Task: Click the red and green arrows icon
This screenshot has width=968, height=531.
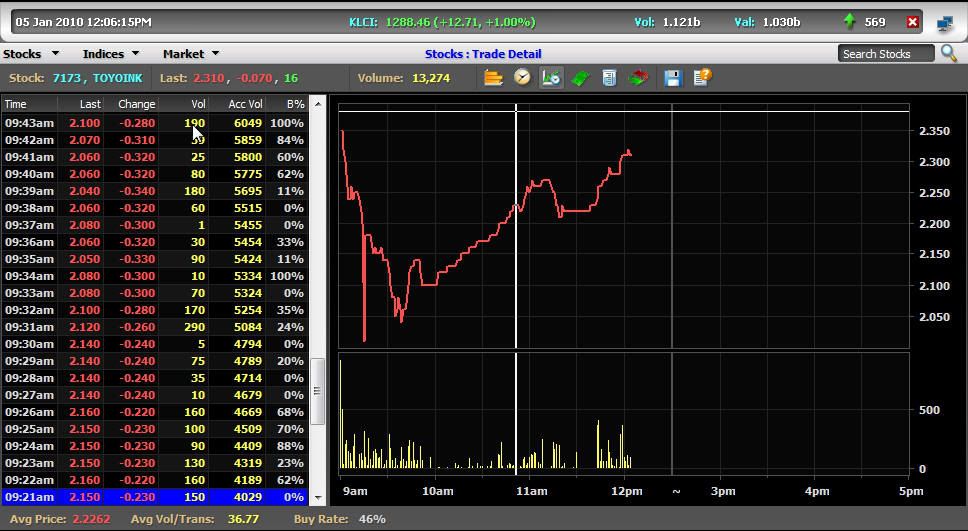Action: (x=638, y=78)
